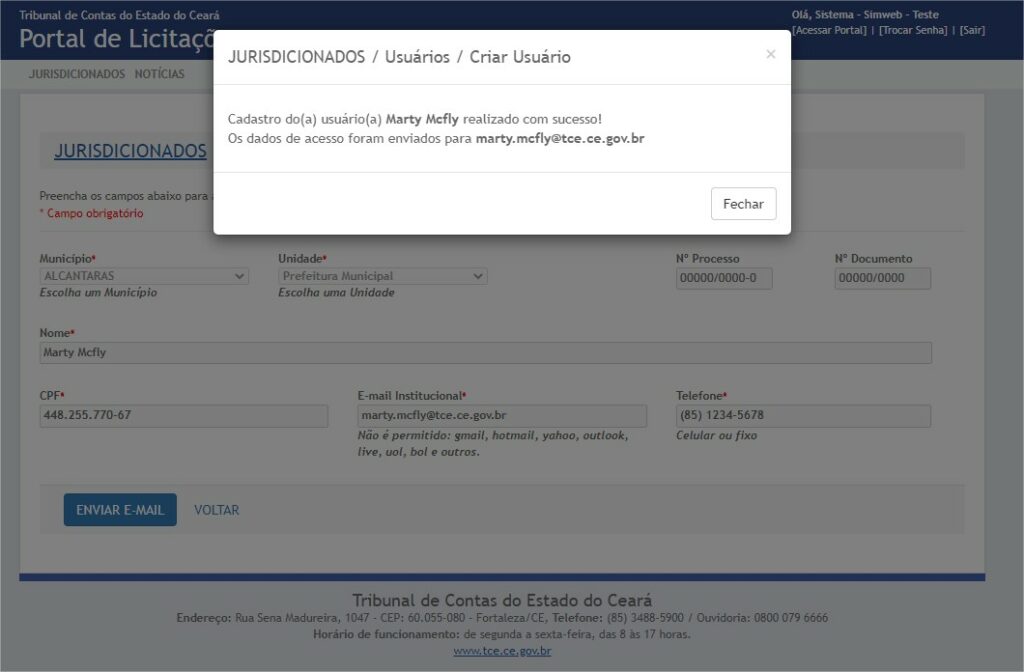Expand the Unidade dropdown Prefeitura Municipal
Image resolution: width=1024 pixels, height=672 pixels.
pyautogui.click(x=382, y=276)
